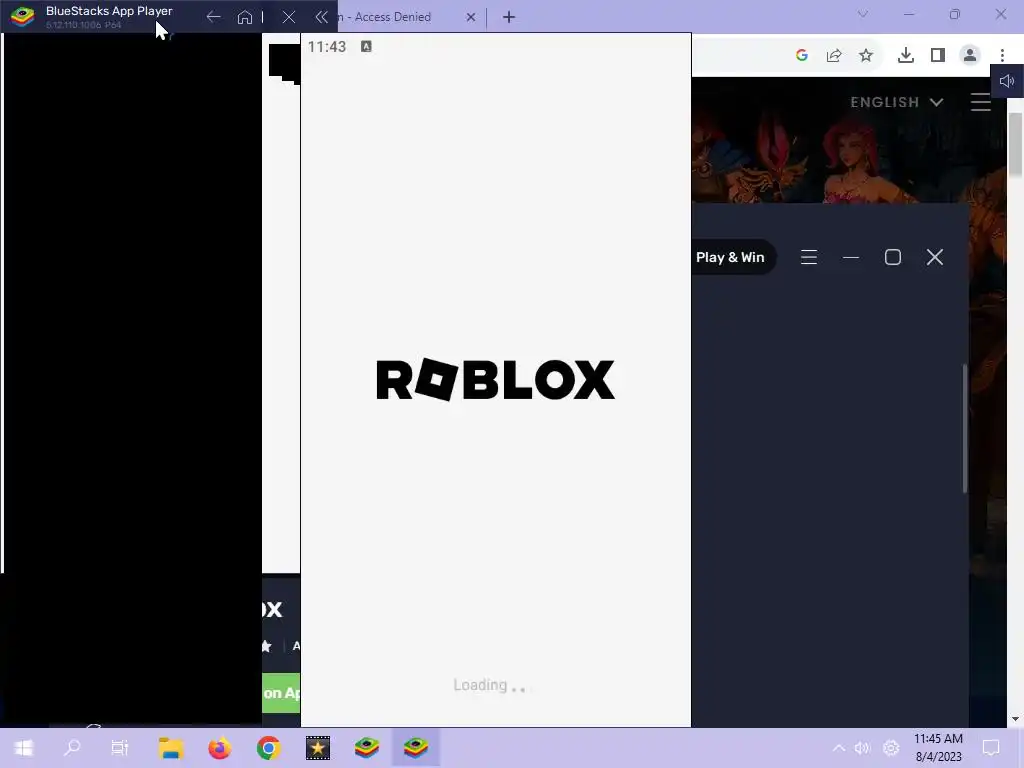
Task: Switch to active BlueStacks taskbar icon
Action: pyautogui.click(x=416, y=748)
